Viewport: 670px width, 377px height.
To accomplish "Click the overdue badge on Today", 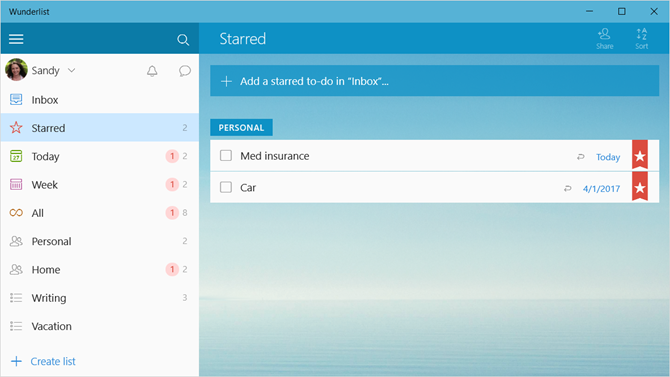I will click(x=172, y=156).
